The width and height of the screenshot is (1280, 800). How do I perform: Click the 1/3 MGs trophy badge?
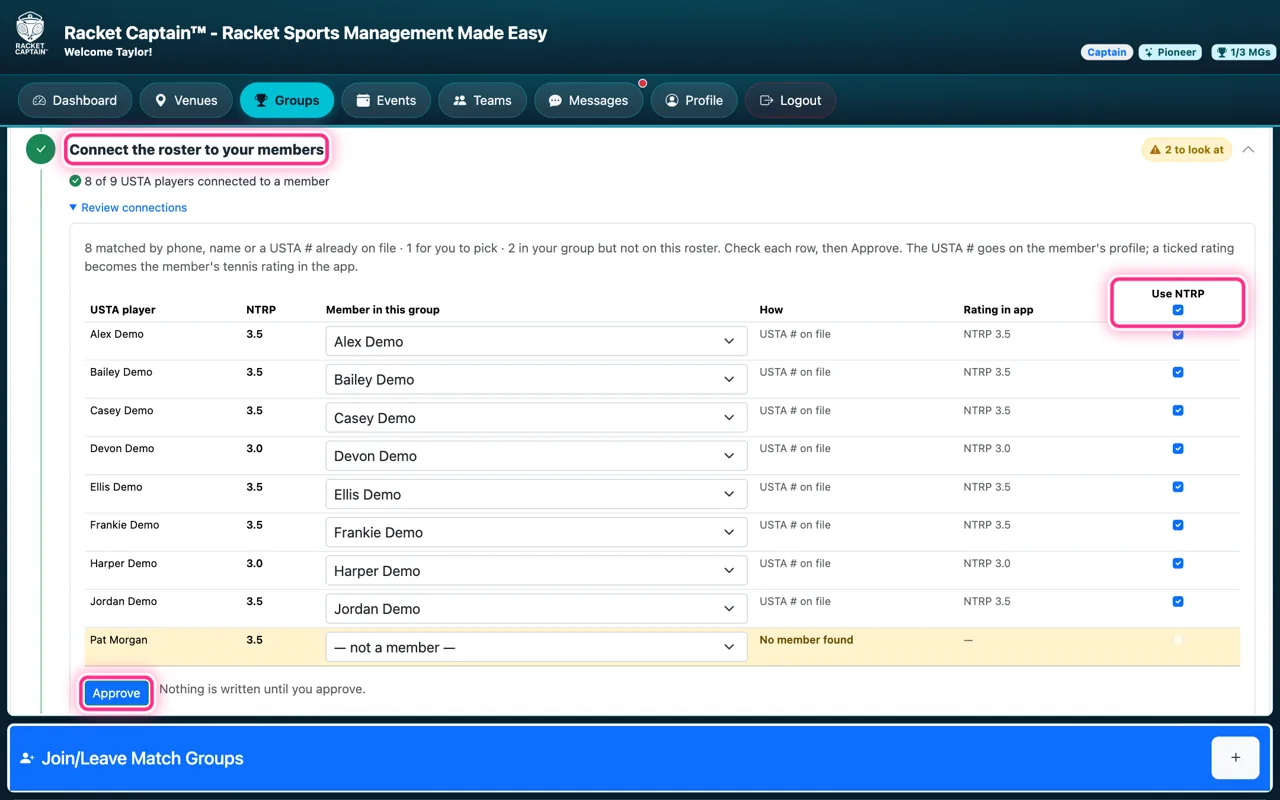(1243, 52)
